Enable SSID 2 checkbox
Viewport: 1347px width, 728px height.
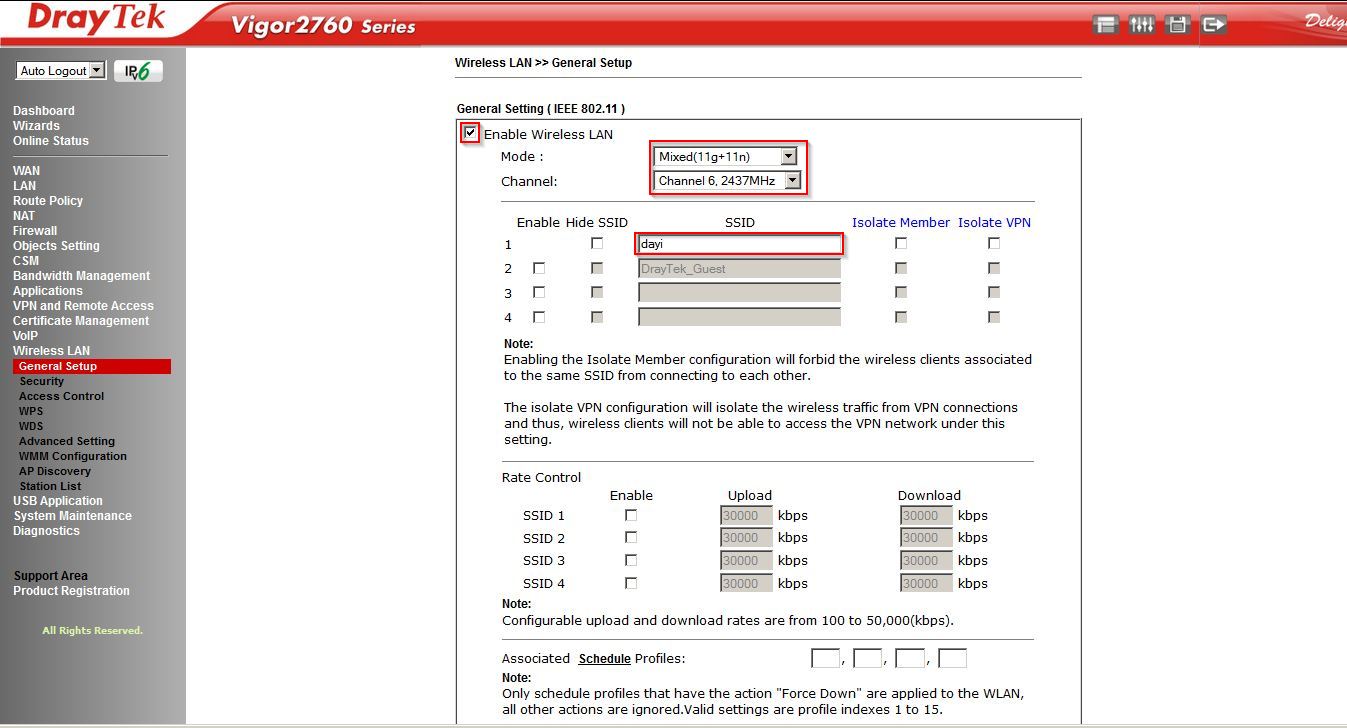539,268
